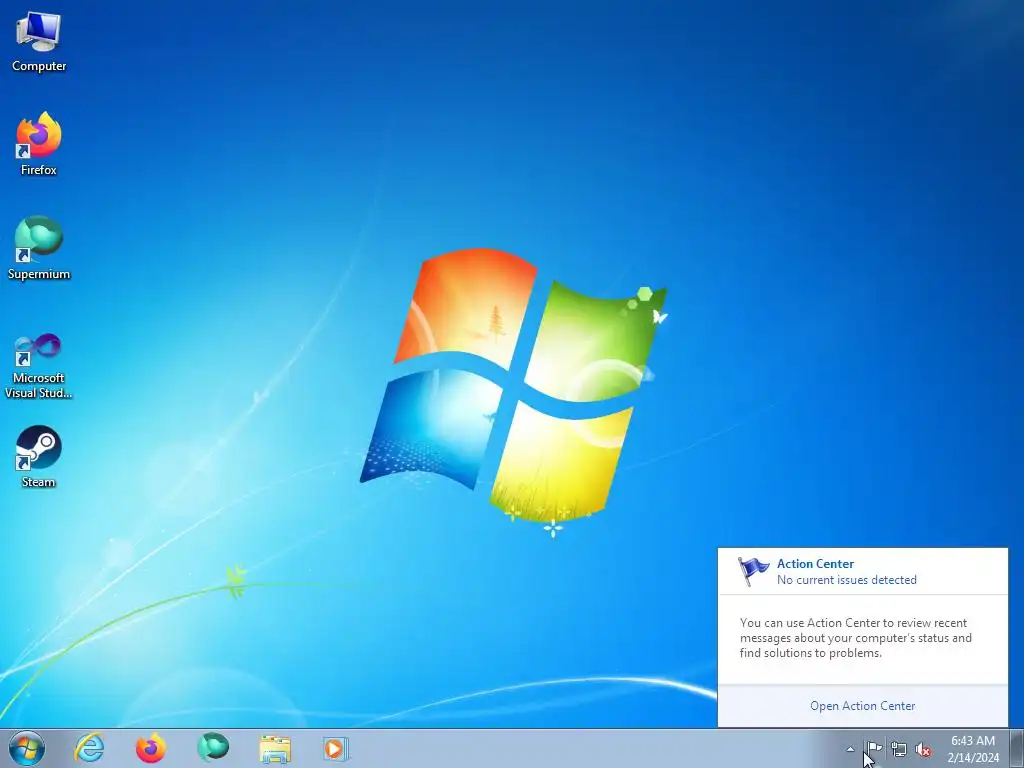Open Windows Media Player from the taskbar
The image size is (1024, 768).
point(336,748)
